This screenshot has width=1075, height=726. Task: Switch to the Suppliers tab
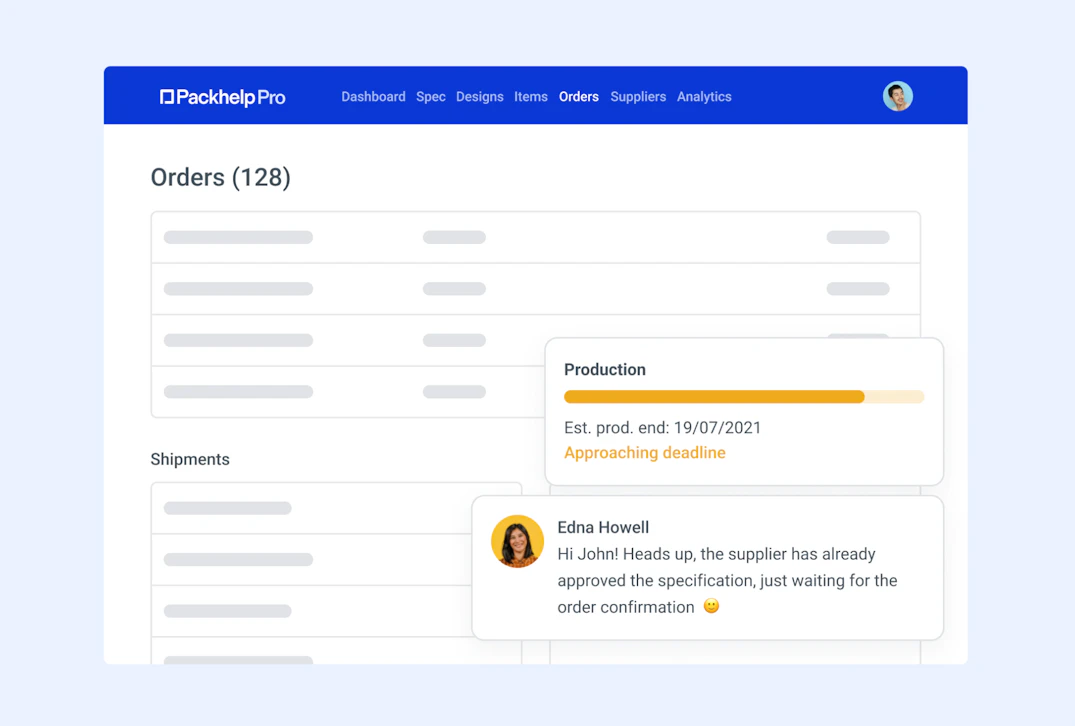(638, 97)
